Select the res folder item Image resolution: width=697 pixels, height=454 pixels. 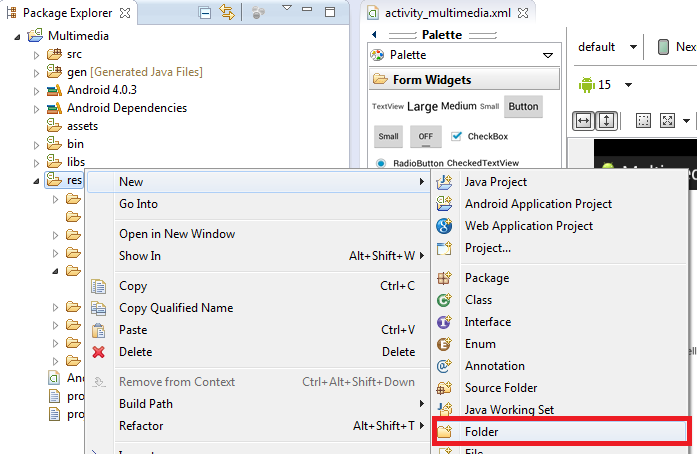pos(64,180)
